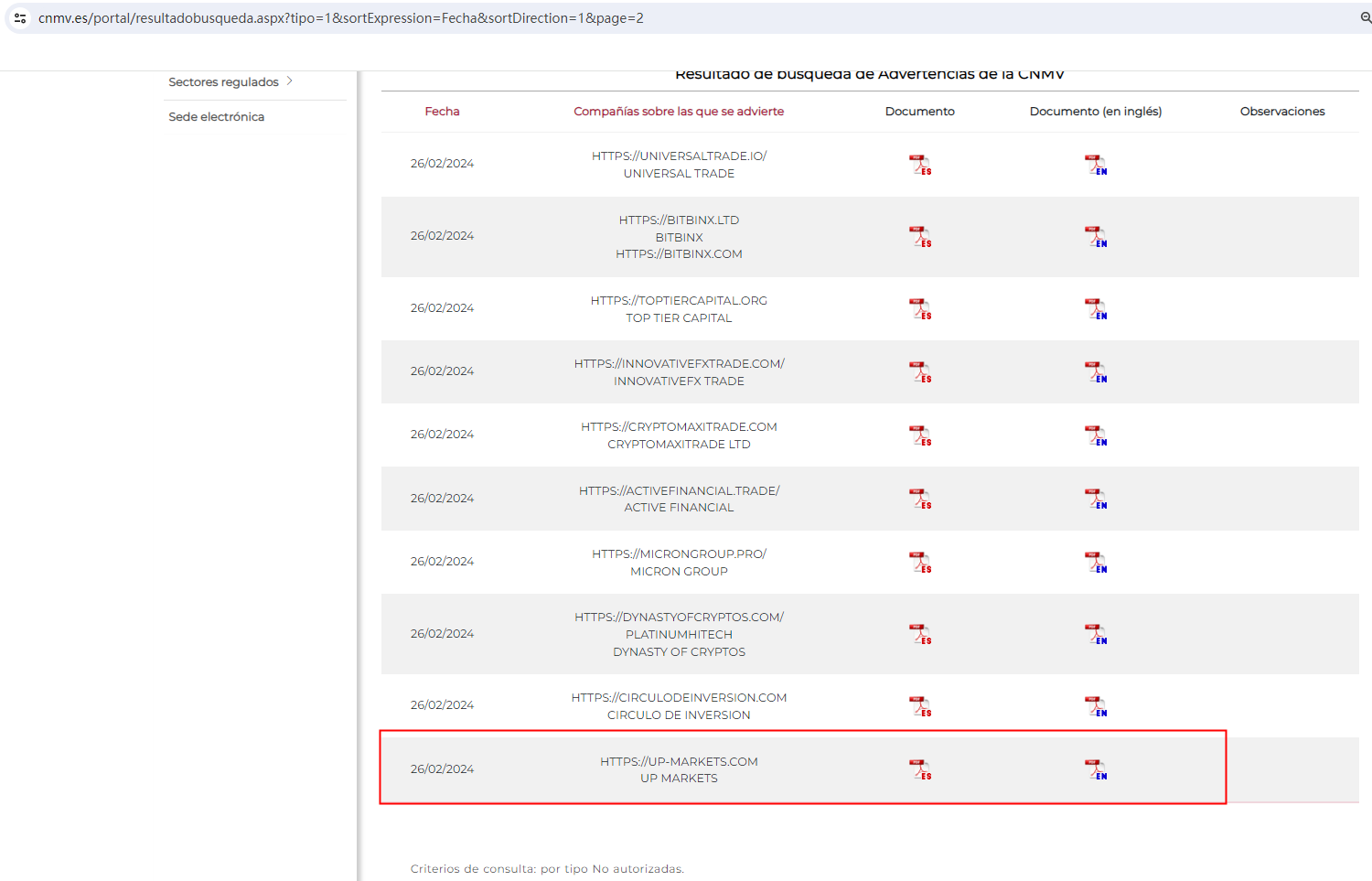Click the date in the Universal Trade row
This screenshot has height=881, width=1372.
(442, 164)
